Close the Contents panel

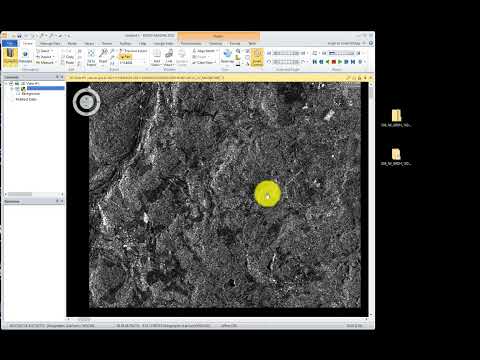[62, 77]
